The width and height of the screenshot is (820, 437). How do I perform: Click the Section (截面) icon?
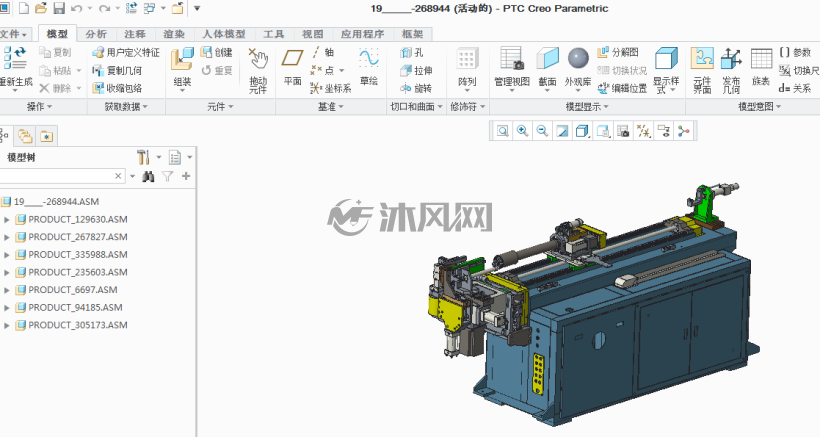548,59
